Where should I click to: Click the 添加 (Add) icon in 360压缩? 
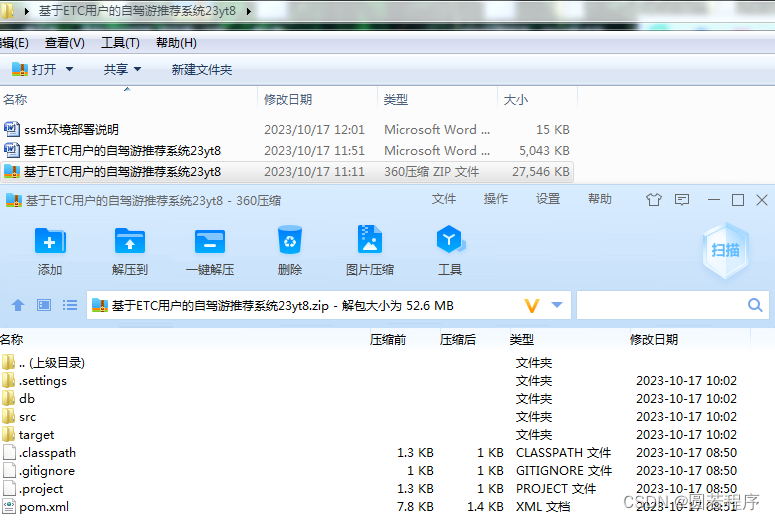click(50, 241)
